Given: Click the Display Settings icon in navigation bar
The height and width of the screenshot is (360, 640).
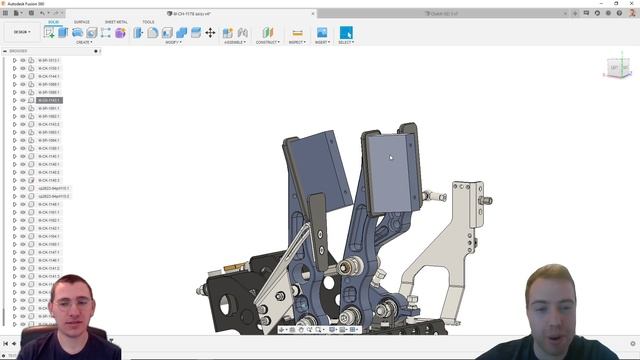Looking at the screenshot, I should click(x=333, y=329).
